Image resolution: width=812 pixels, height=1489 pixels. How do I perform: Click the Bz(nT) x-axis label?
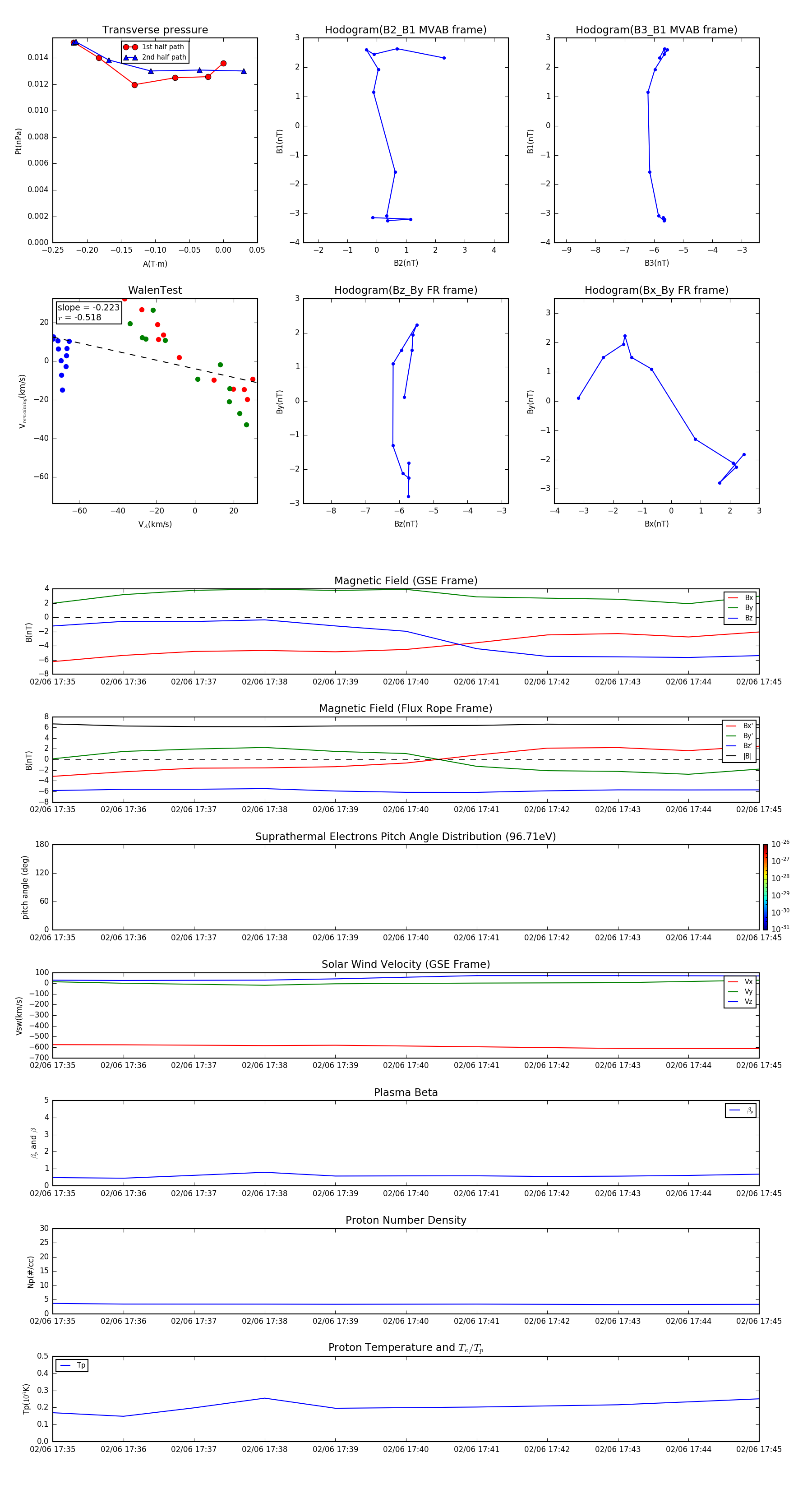tap(406, 524)
